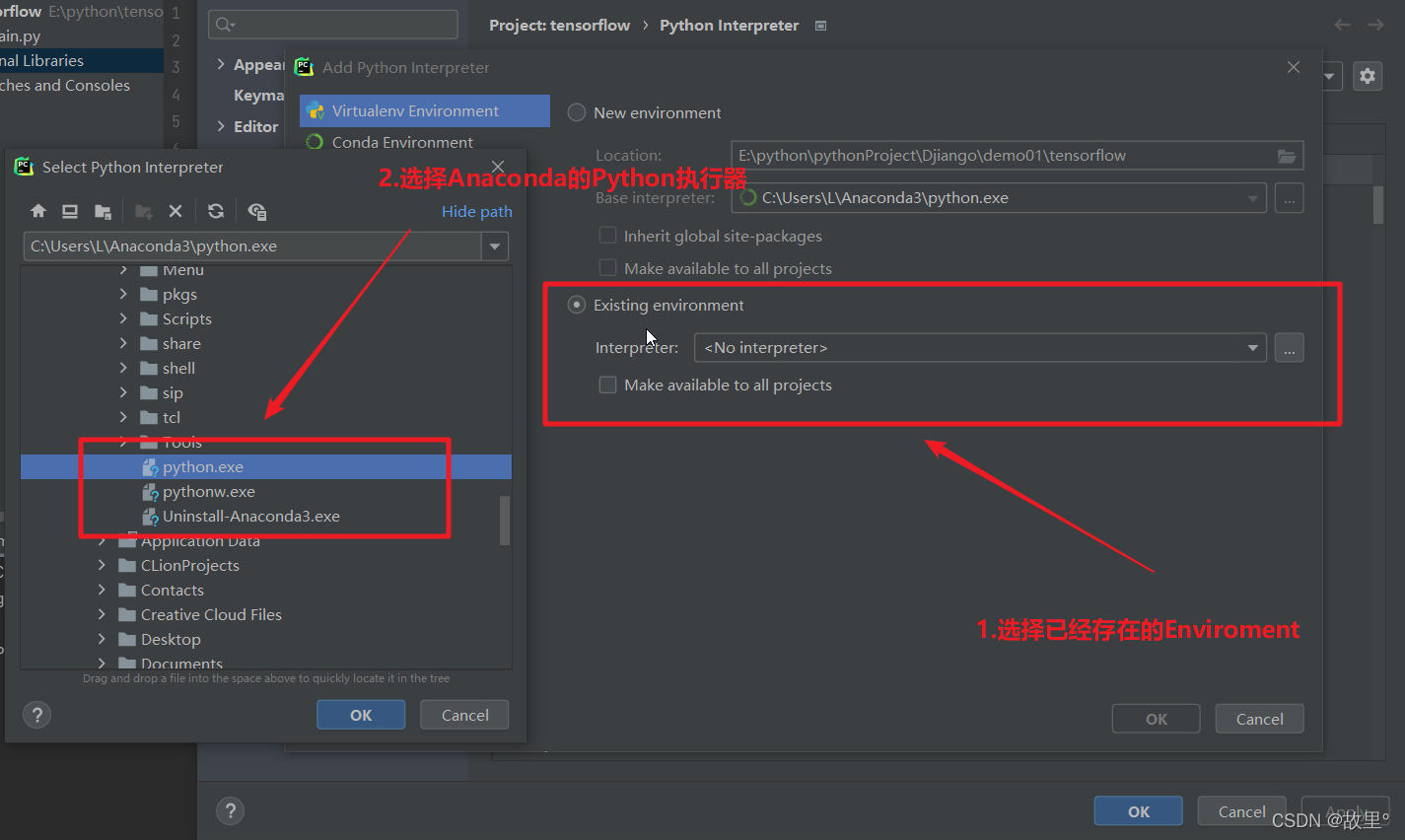Screen dimensions: 1405x840
Task: Navigate back with the left arrow in Settings
Action: point(1342,25)
